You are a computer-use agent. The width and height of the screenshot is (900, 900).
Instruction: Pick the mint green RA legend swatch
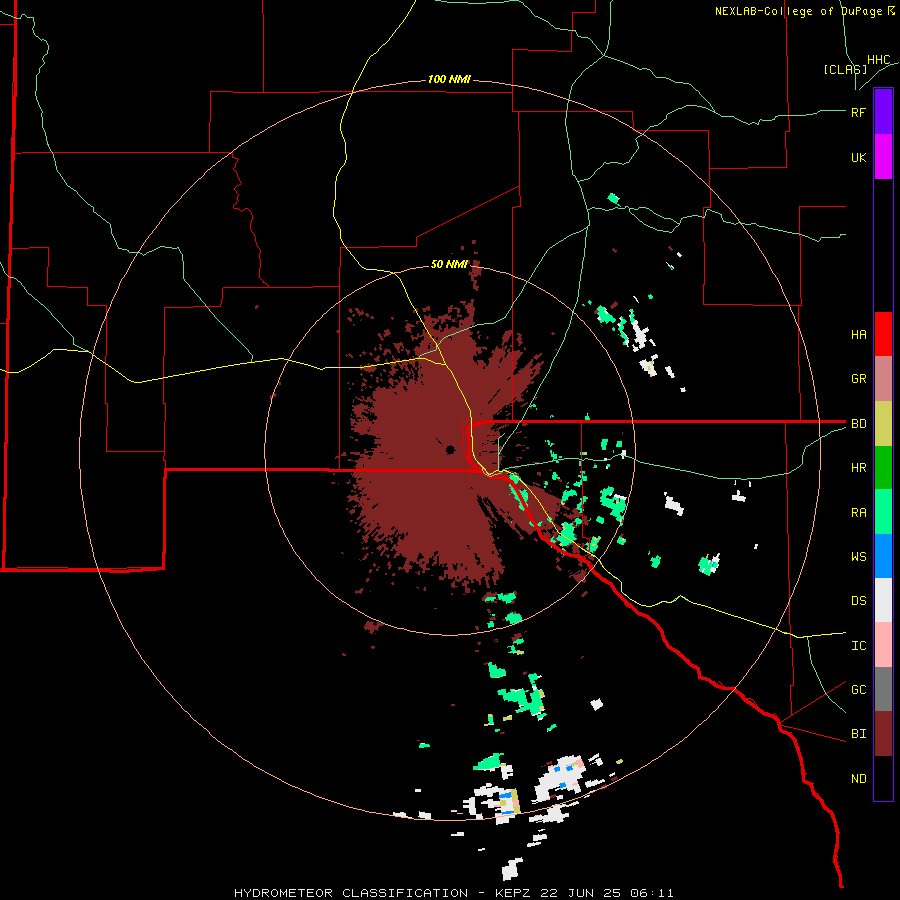(x=883, y=512)
